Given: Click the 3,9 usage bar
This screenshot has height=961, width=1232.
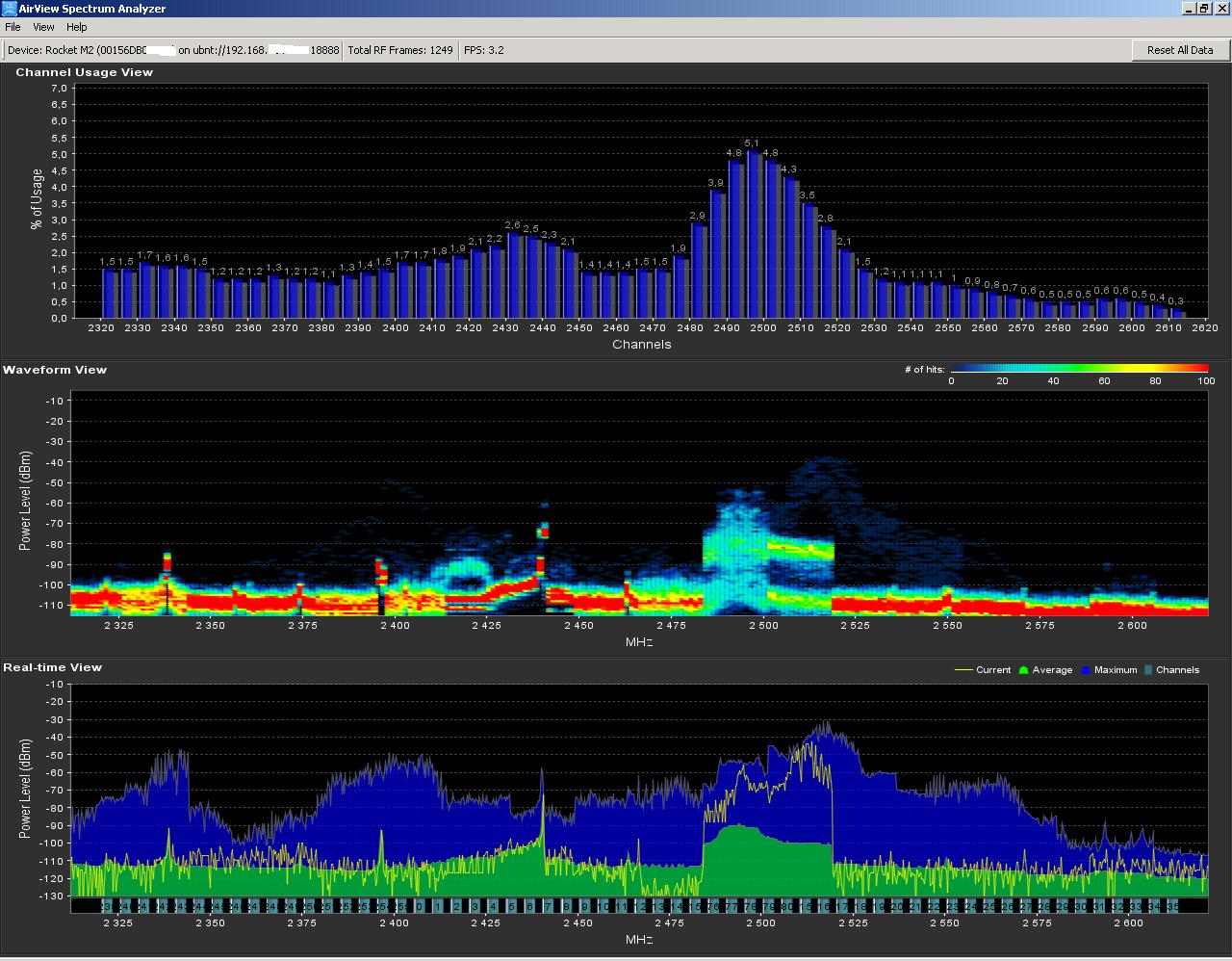Looking at the screenshot, I should click(x=716, y=254).
